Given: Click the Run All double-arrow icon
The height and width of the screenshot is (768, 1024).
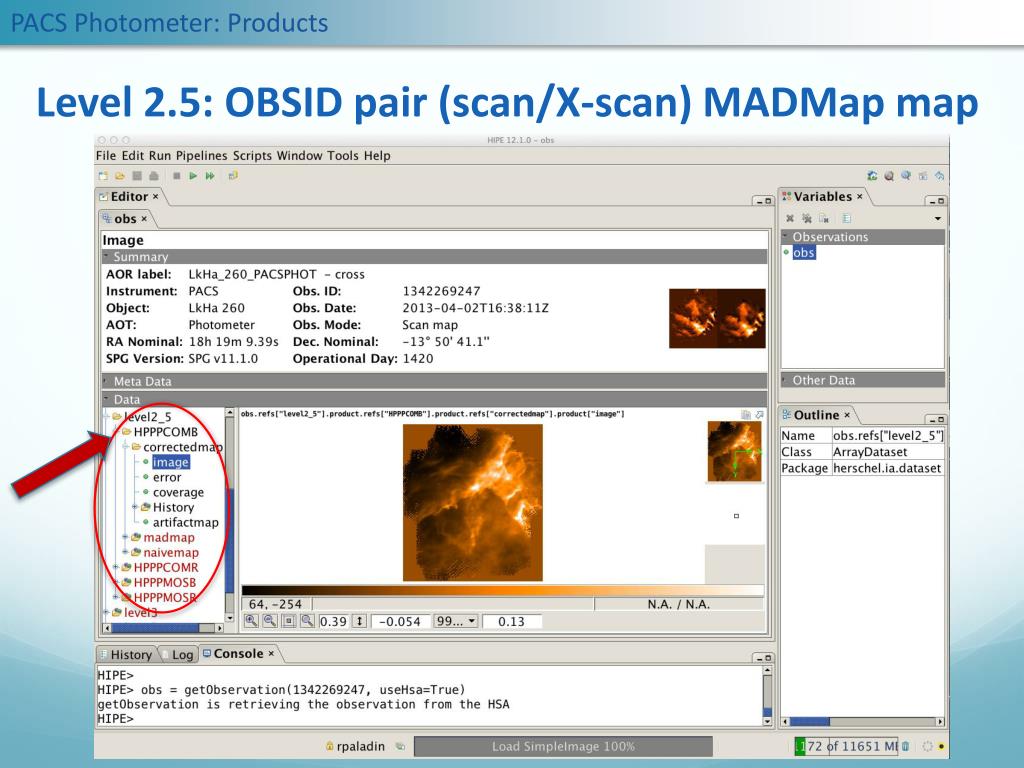Looking at the screenshot, I should click(x=209, y=175).
